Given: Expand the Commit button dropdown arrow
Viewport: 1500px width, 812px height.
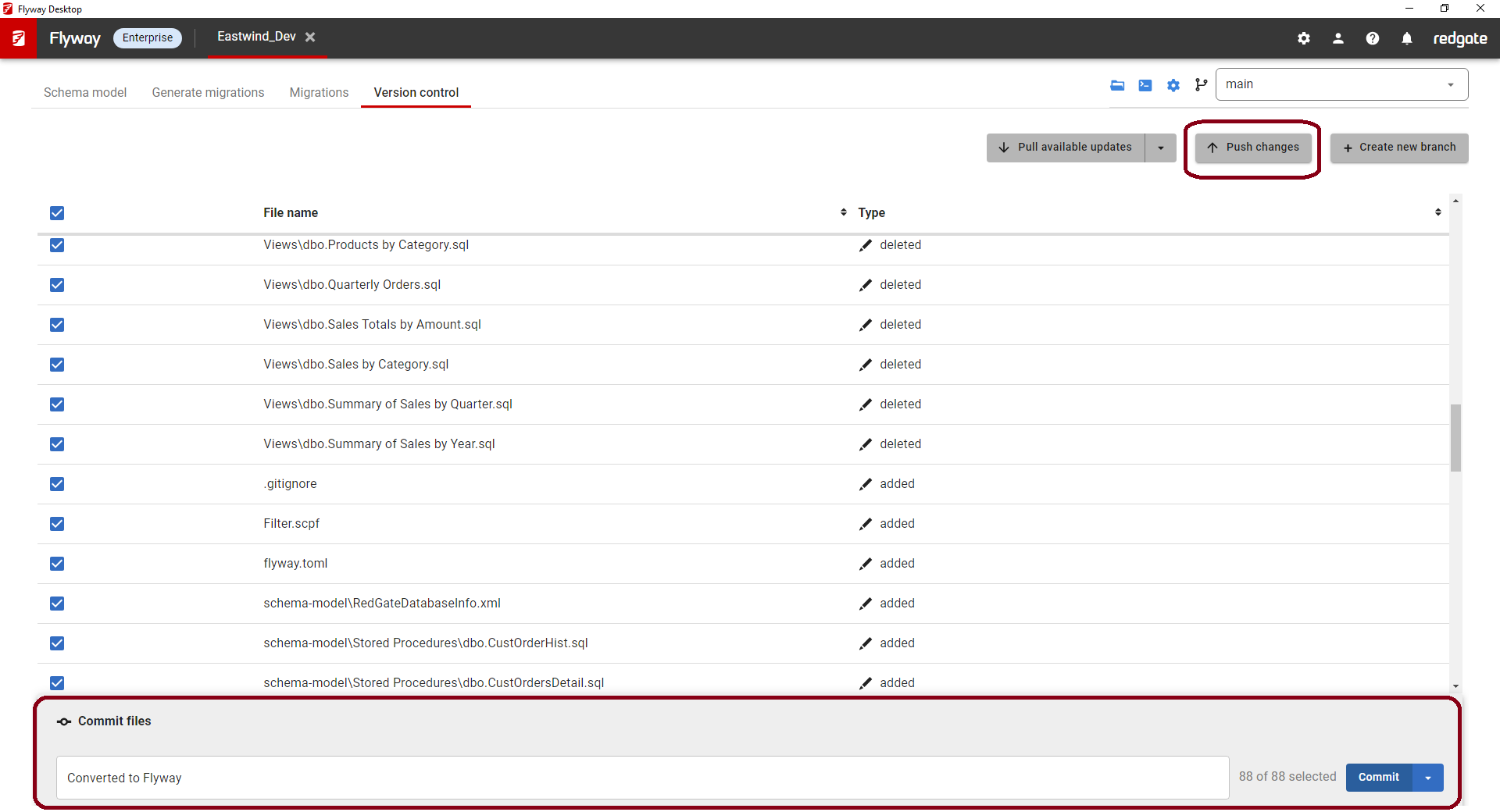Looking at the screenshot, I should coord(1428,778).
